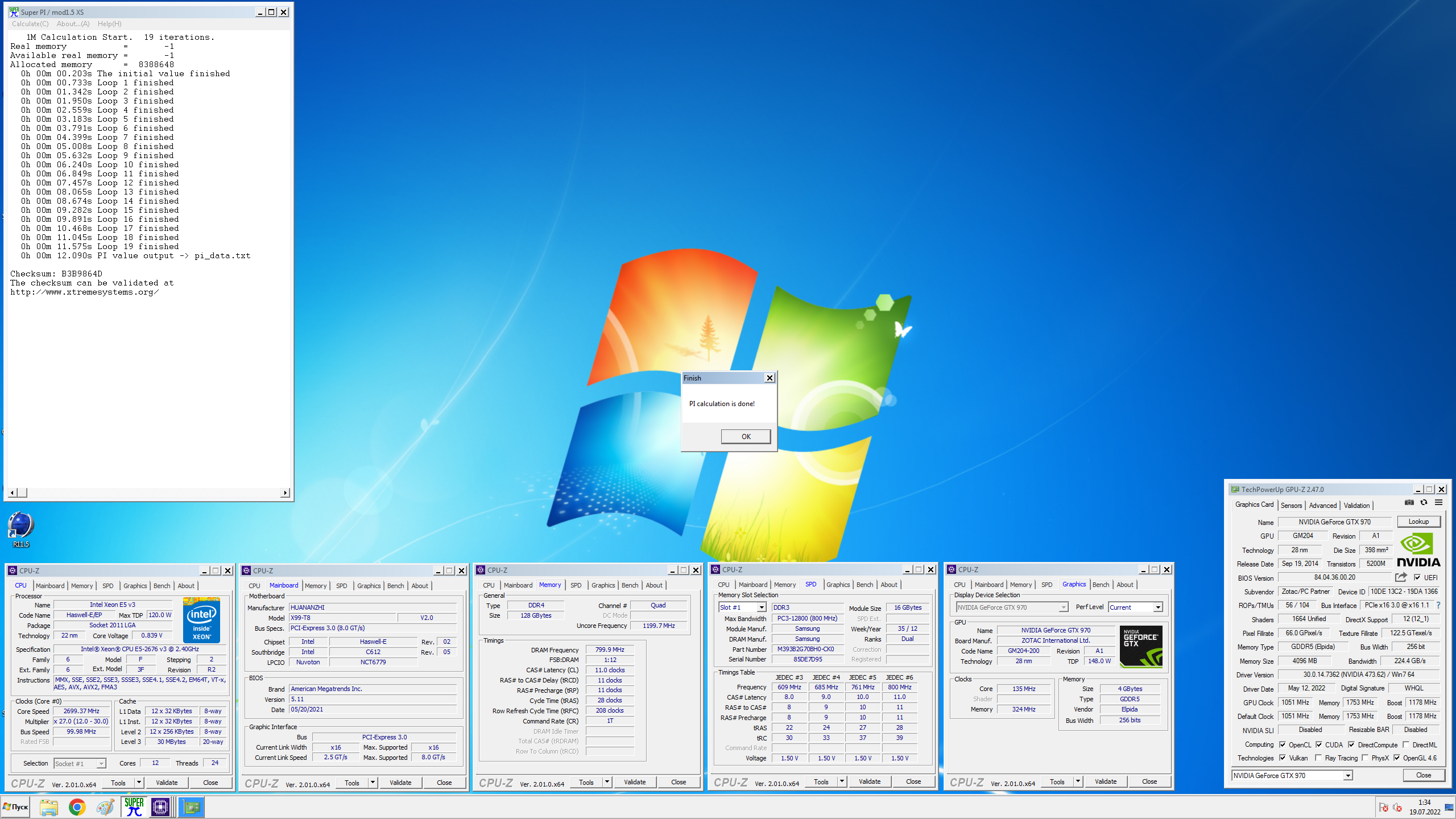
Task: Toggle the DirectML checkbox
Action: (x=1406, y=744)
